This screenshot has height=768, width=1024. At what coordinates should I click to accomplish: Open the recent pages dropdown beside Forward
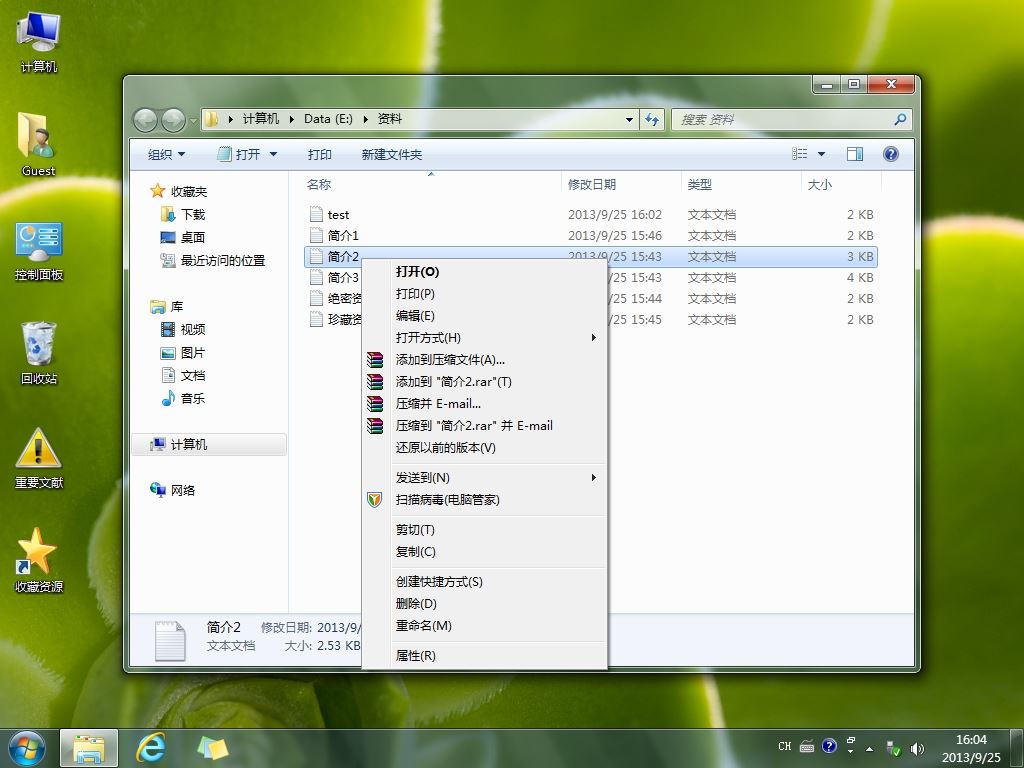[x=193, y=121]
